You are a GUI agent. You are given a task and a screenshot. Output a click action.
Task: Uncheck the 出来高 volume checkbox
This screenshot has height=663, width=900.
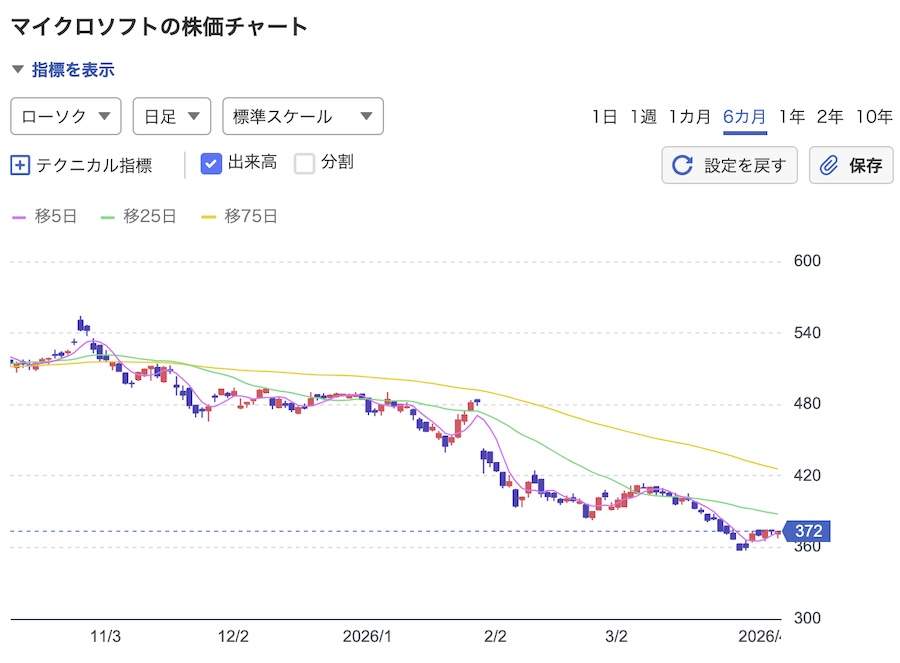tap(211, 163)
